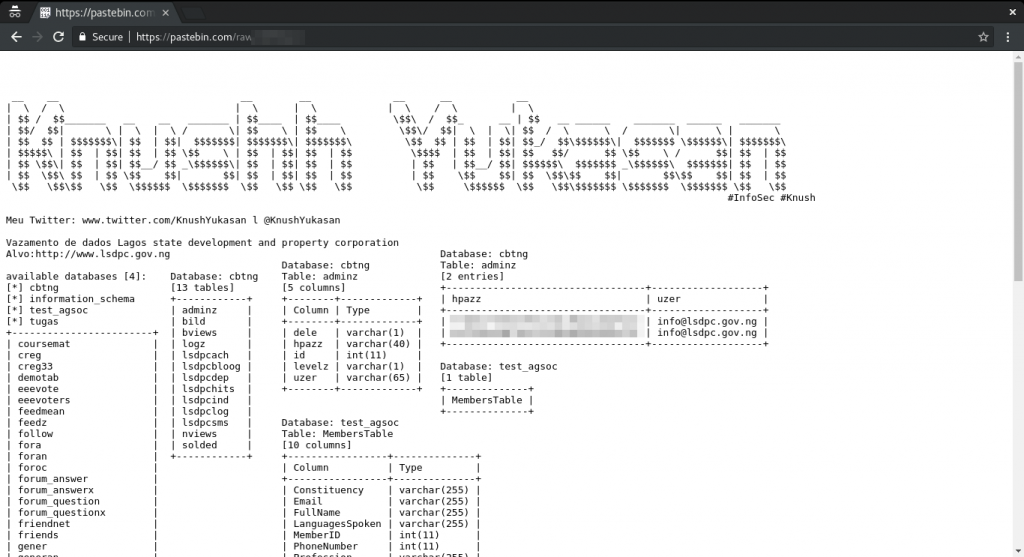Click the Secure padlock icon
Viewport: 1024px width, 557px height.
82,37
